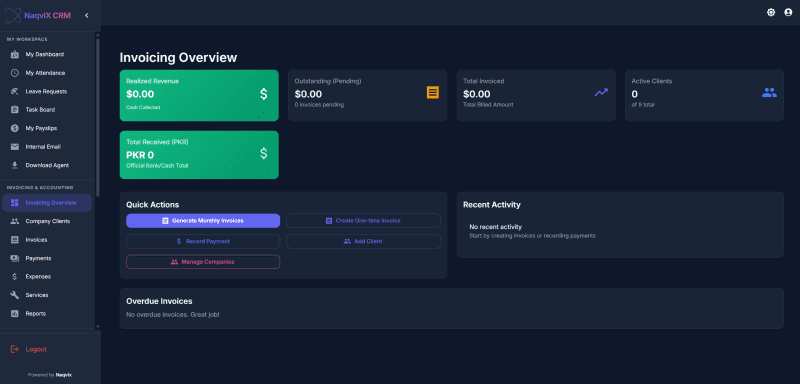The height and width of the screenshot is (384, 800).
Task: Click the Invoicing Overview dashboard icon
Action: 15,203
